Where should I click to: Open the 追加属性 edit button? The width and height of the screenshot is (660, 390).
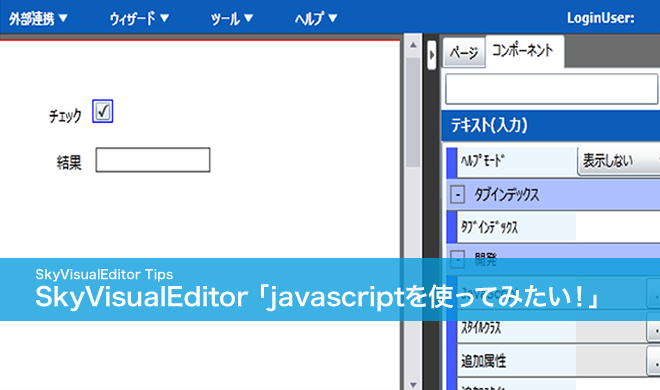[654, 361]
